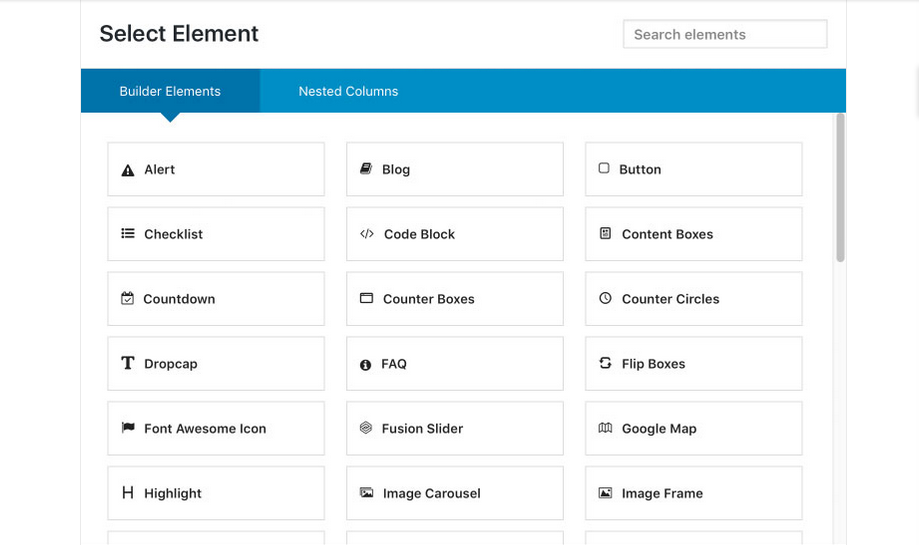Screen dimensions: 919x545
Task: Click the Google Map icon
Action: [x=605, y=428]
